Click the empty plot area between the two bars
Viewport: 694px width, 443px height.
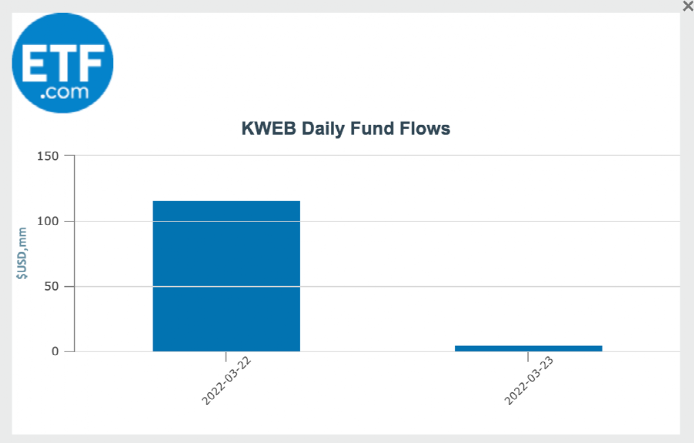point(377,250)
